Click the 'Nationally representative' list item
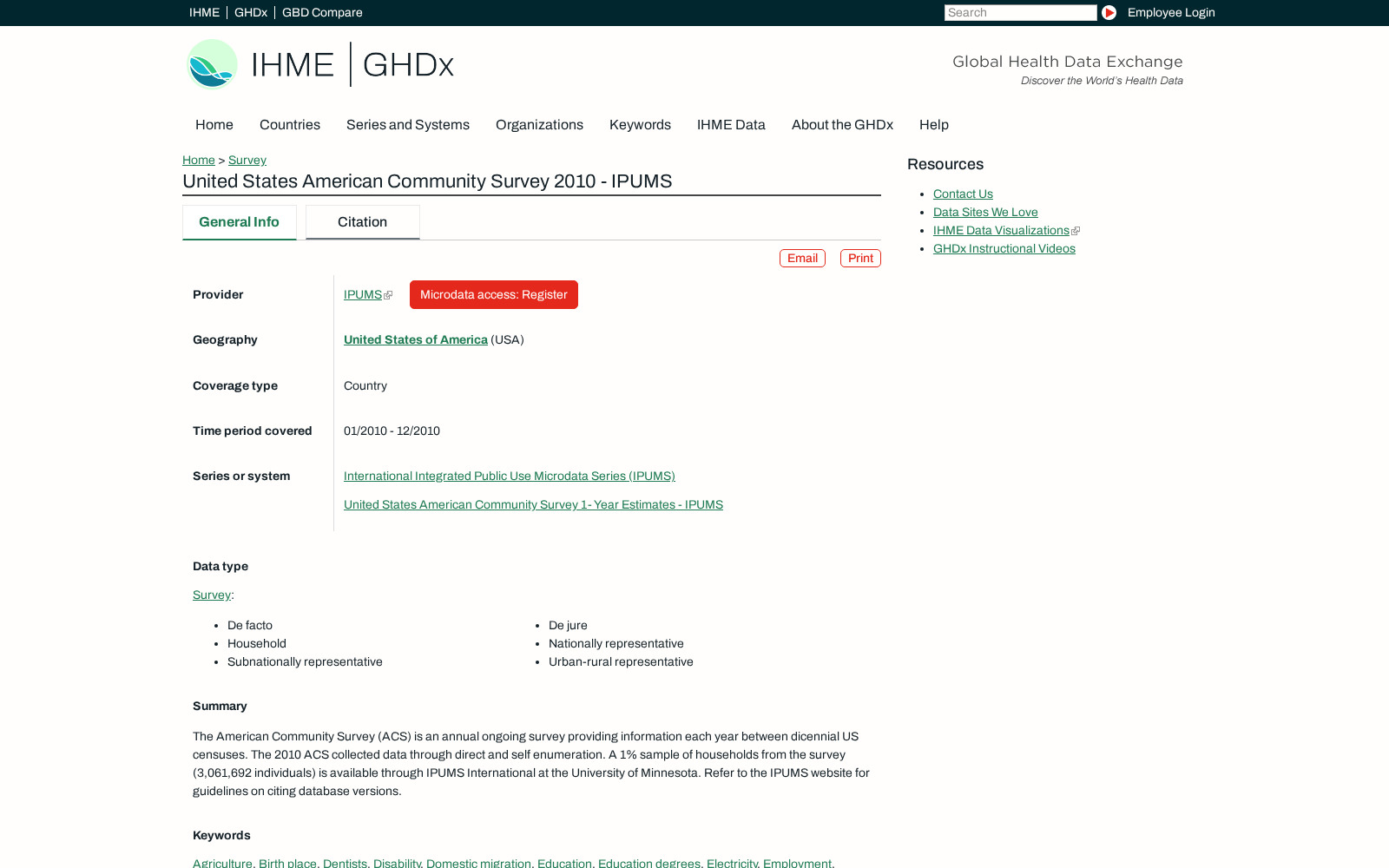Viewport: 1389px width, 868px height. (616, 644)
